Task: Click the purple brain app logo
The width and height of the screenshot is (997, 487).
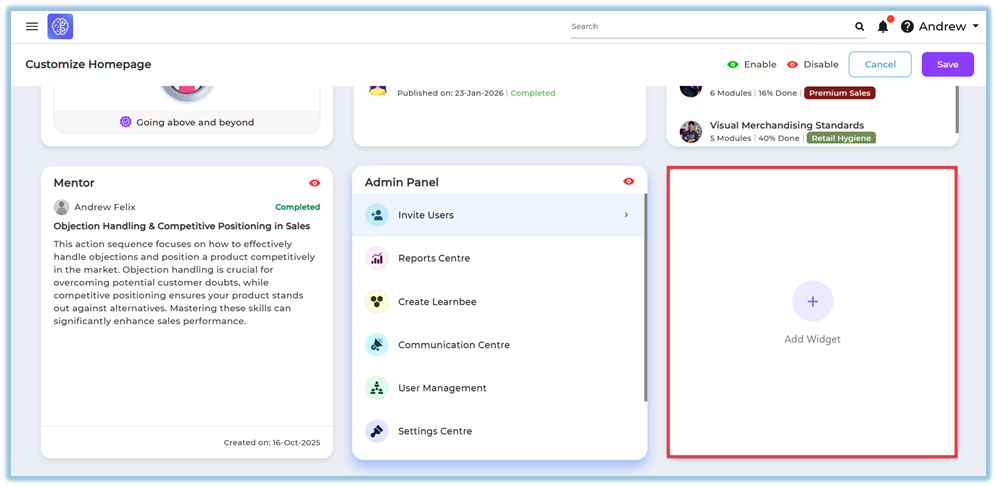Action: coord(60,27)
